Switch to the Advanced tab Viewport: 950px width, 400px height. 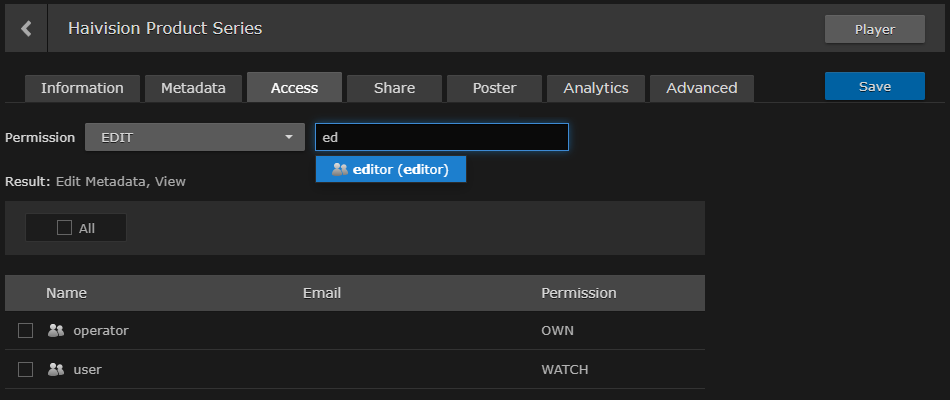[701, 88]
